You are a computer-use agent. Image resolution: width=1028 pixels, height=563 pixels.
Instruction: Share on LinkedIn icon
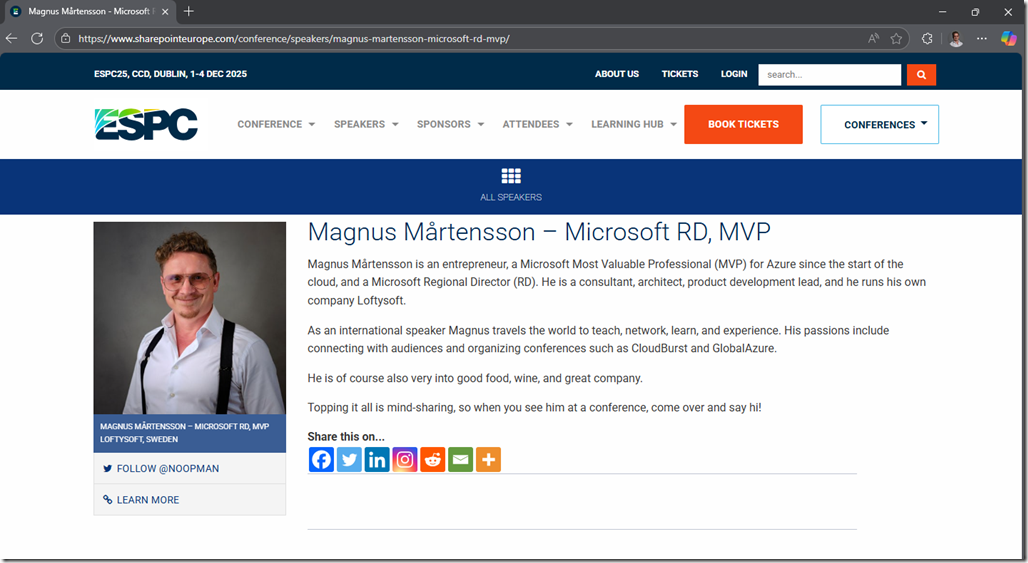(377, 459)
